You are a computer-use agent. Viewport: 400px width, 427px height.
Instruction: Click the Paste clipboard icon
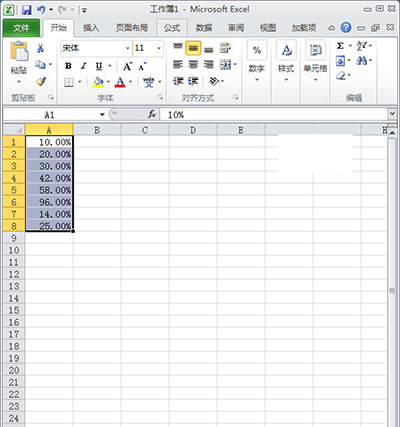(x=19, y=51)
